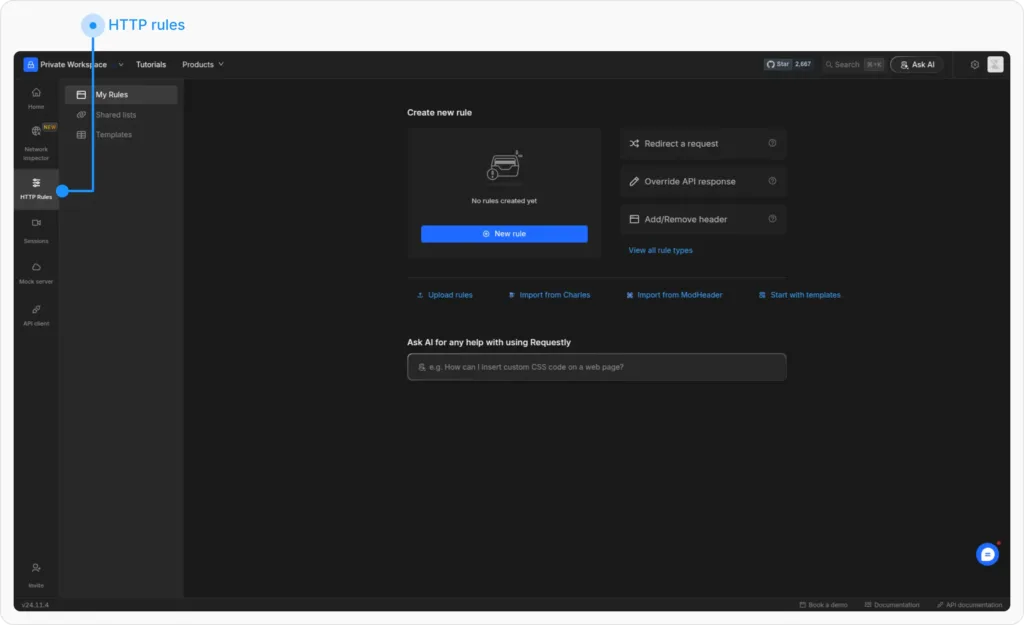Expand help info on Redirect a request
The height and width of the screenshot is (625, 1024).
coord(772,143)
